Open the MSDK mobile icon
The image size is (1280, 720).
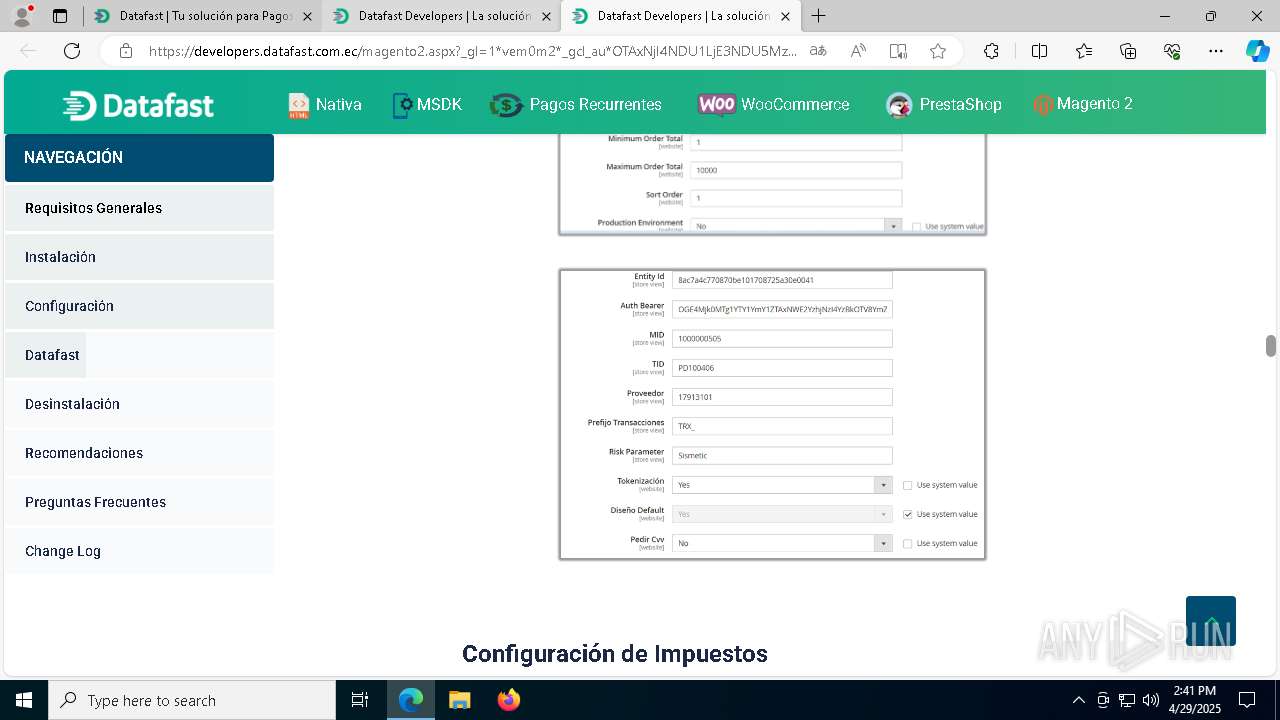[402, 105]
